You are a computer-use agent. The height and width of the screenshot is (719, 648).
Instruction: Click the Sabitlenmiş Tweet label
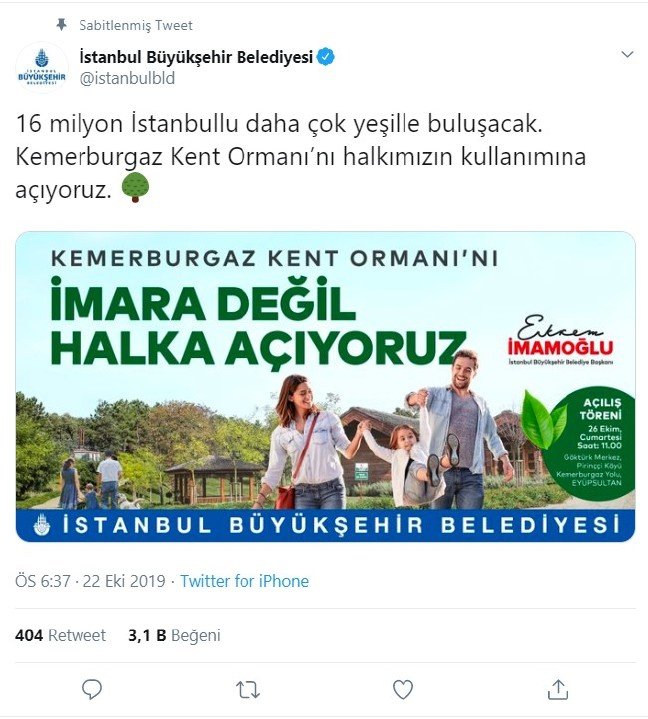pos(136,25)
